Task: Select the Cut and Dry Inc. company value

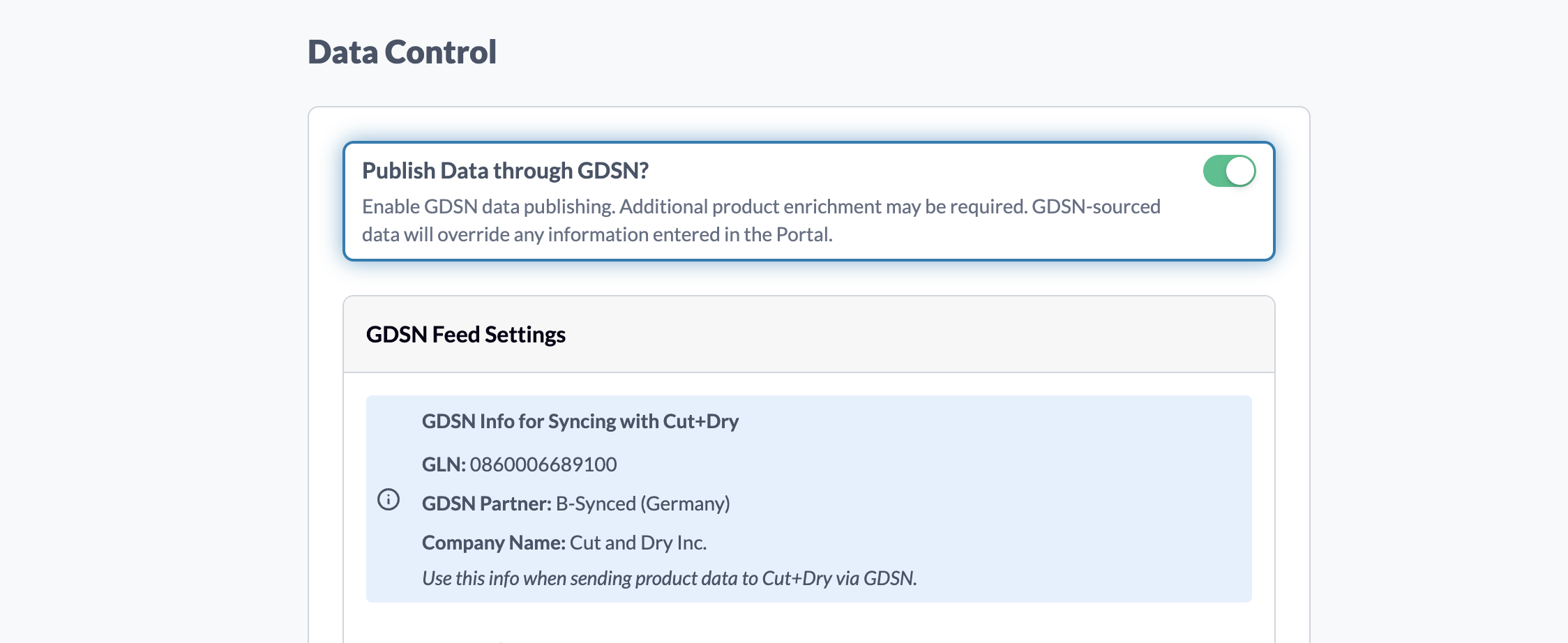Action: 638,543
